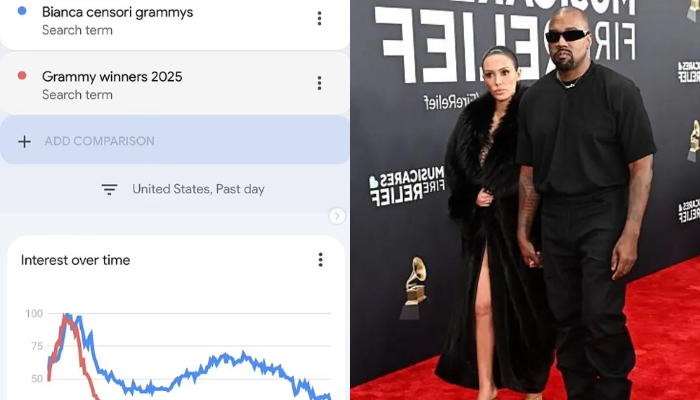Click the blue trend line peak on chart

68,316
